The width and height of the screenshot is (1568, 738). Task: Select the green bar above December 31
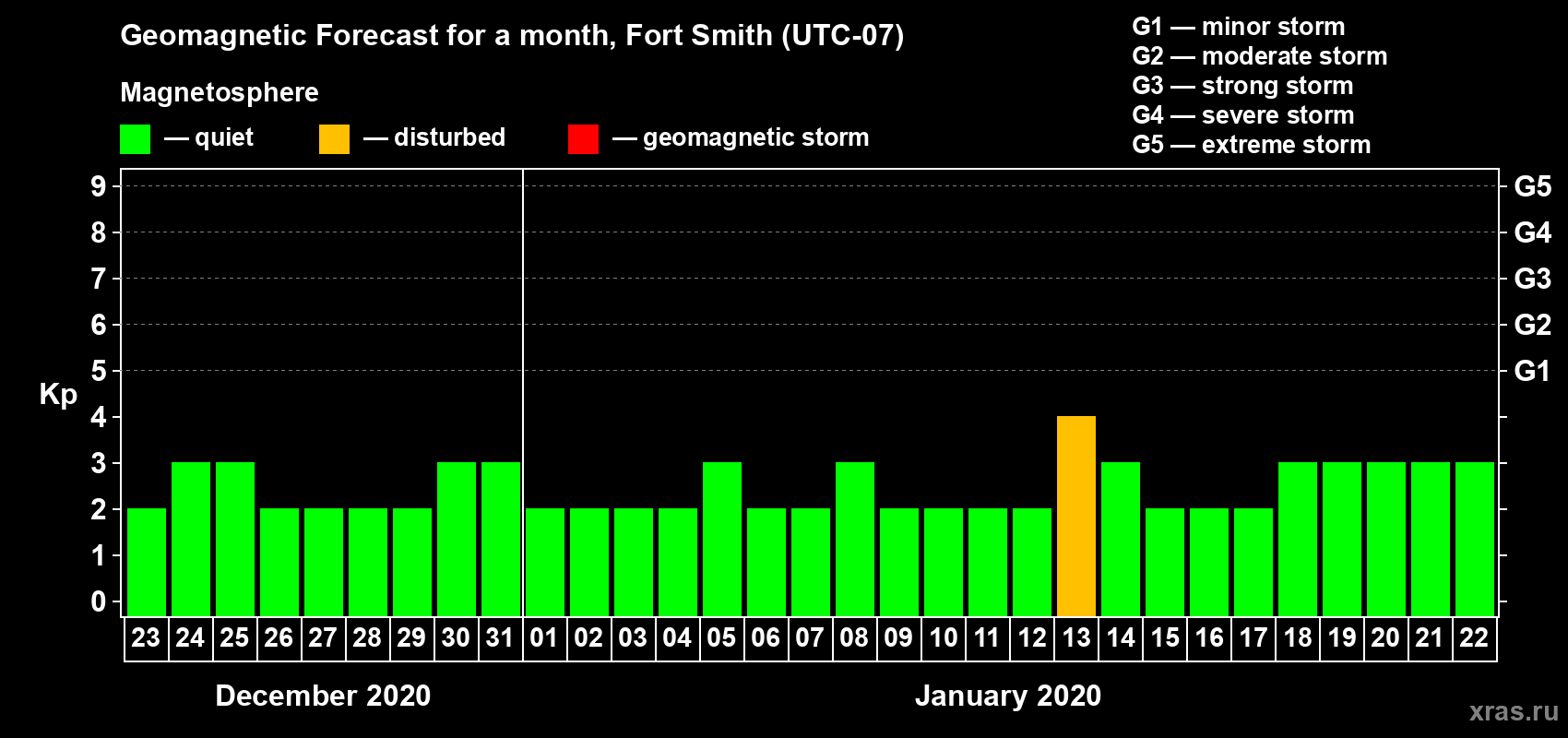click(x=501, y=539)
